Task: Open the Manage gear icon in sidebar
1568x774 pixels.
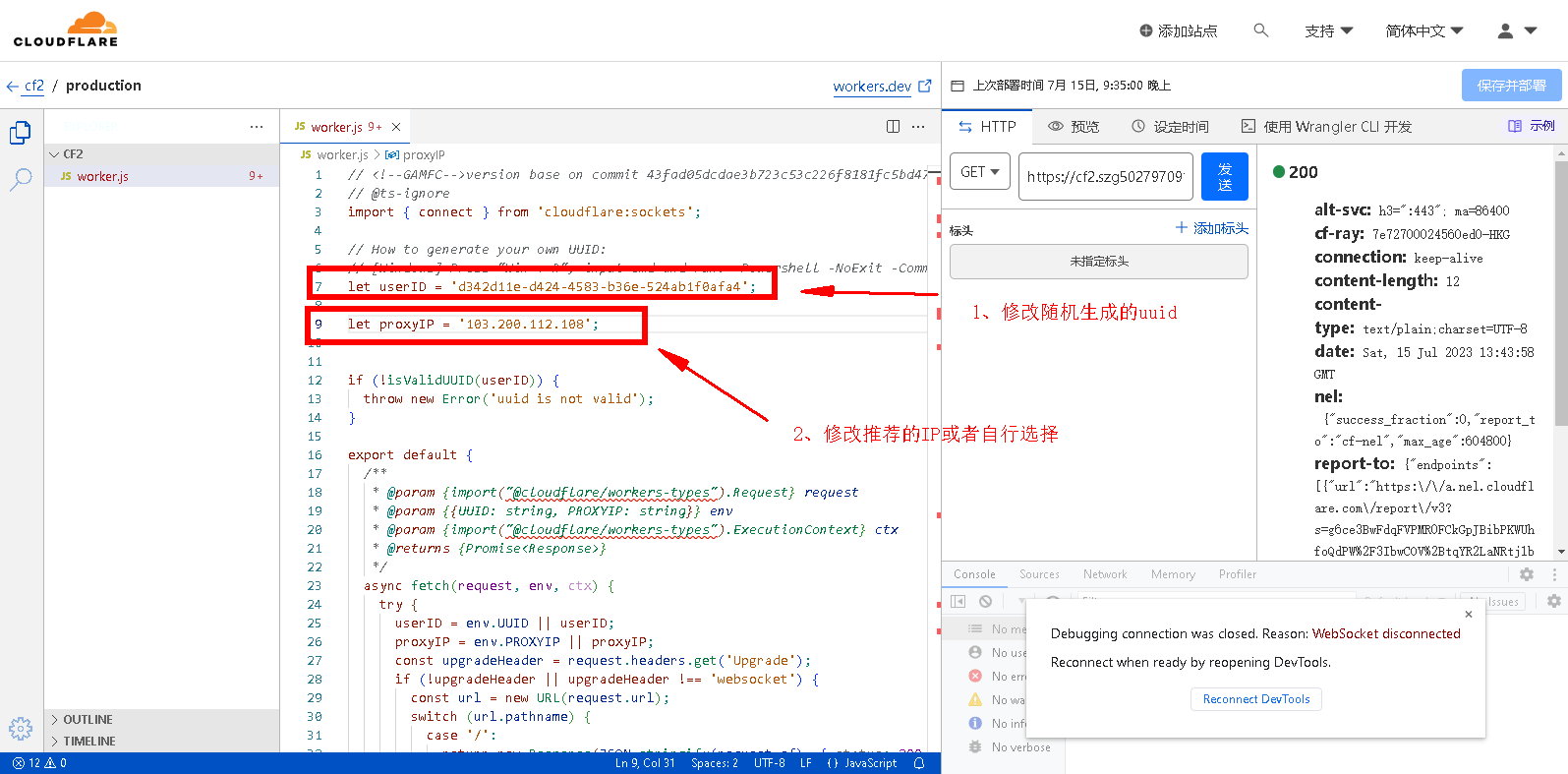Action: [21, 728]
